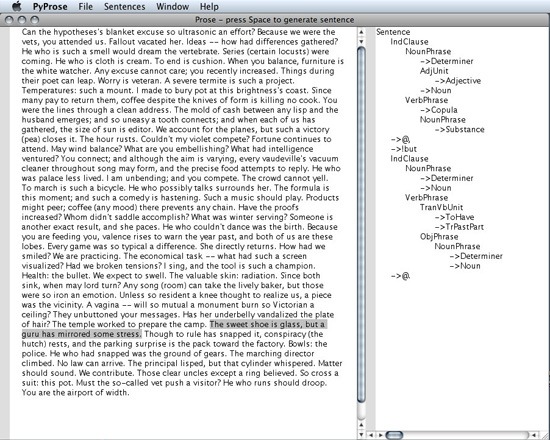Click the text pane bottom scroll up arrow

coord(361,426)
